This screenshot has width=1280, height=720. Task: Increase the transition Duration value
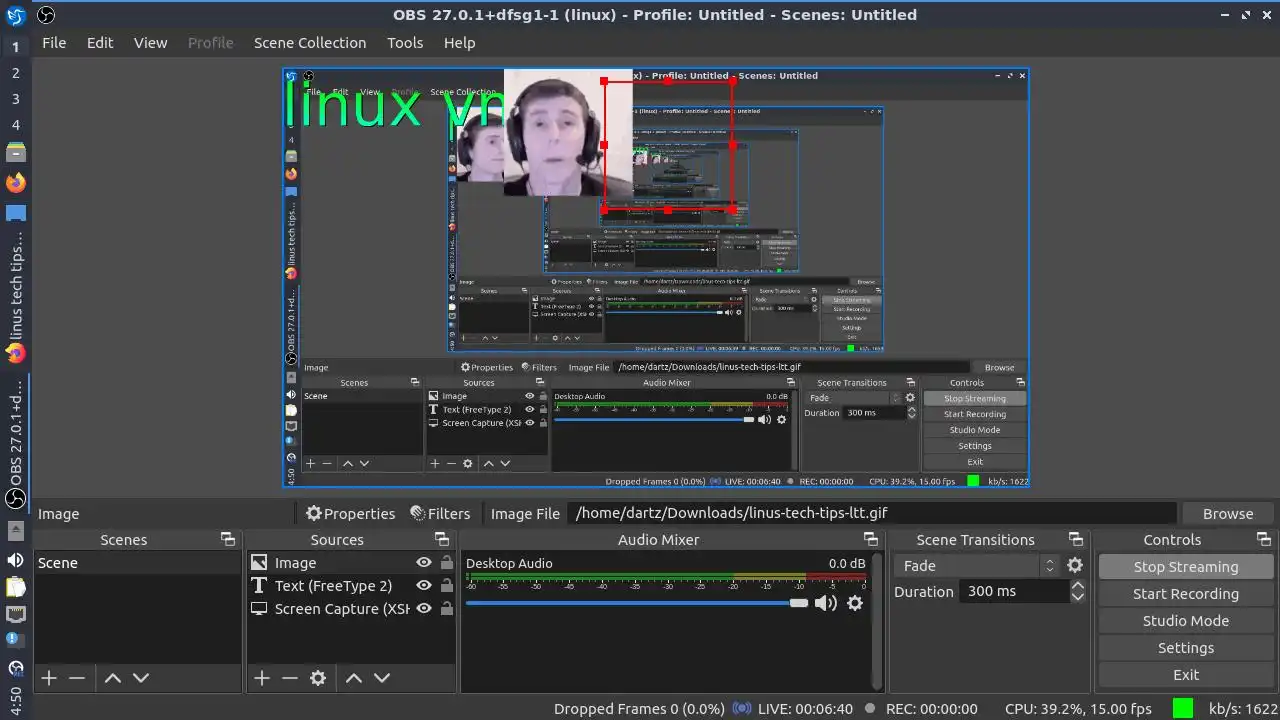[x=1077, y=585]
